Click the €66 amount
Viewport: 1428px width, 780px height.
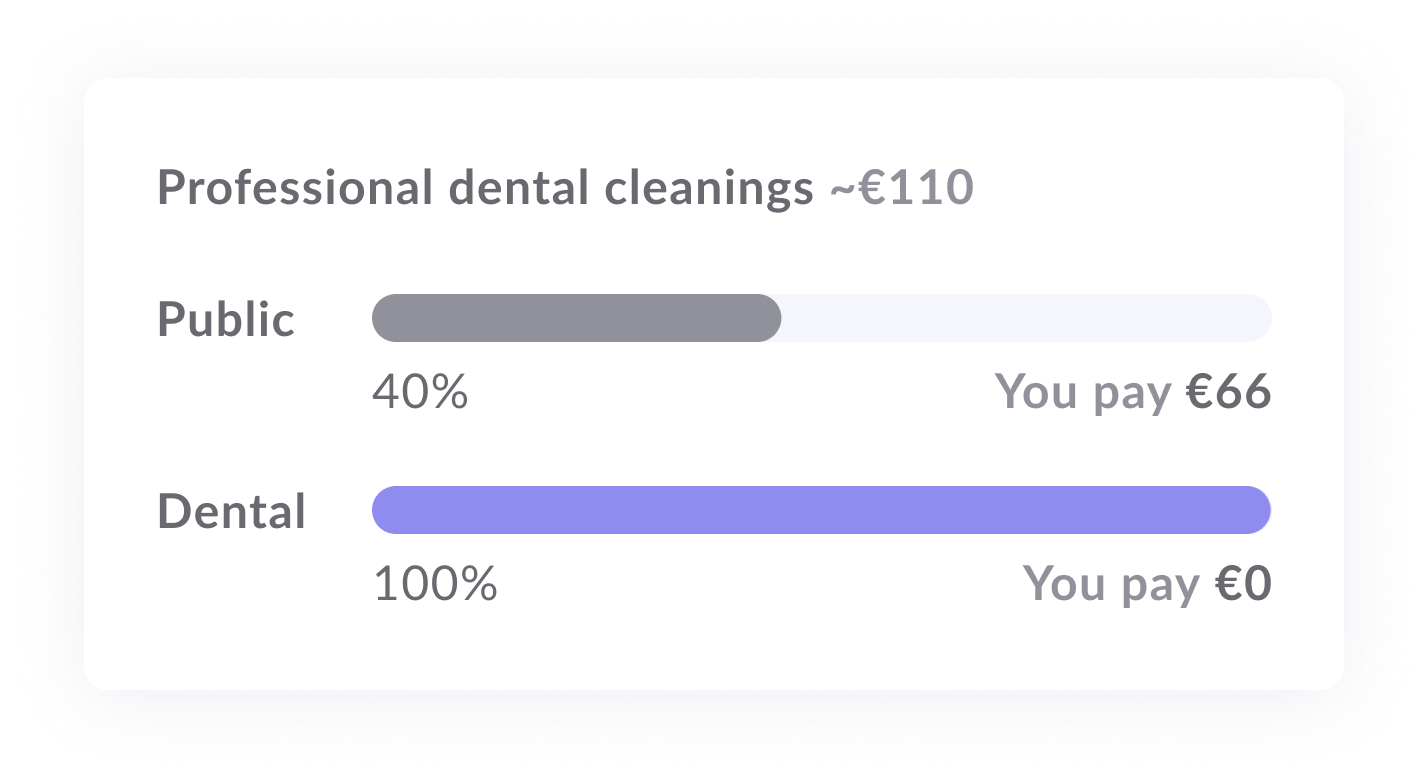(1228, 392)
